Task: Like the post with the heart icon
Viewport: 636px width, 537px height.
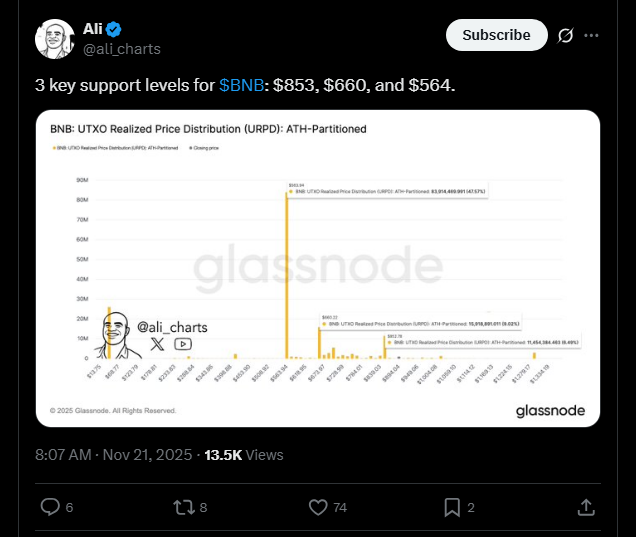Action: (319, 507)
